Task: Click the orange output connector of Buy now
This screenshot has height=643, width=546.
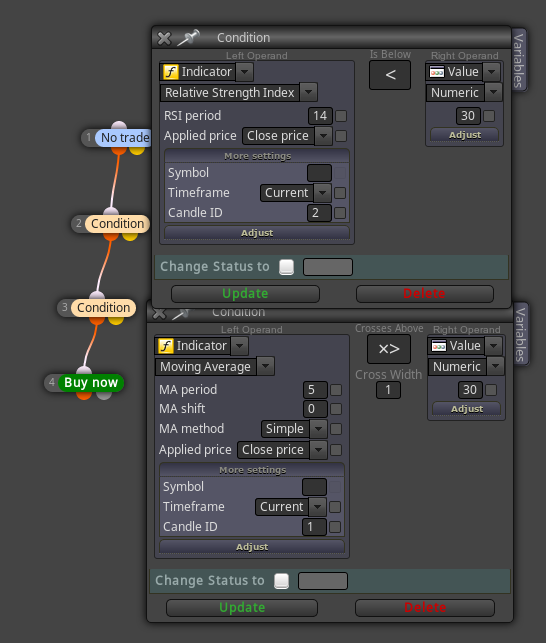Action: (x=84, y=395)
